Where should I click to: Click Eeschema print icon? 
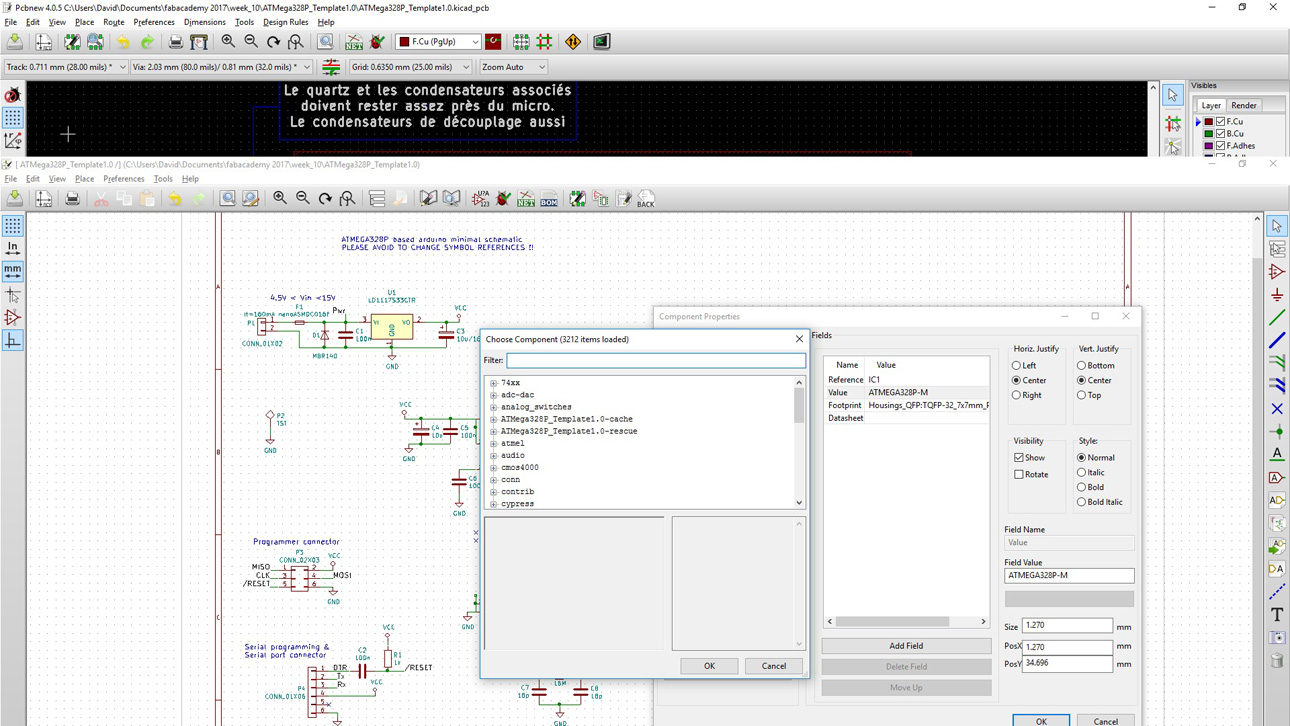click(x=72, y=199)
